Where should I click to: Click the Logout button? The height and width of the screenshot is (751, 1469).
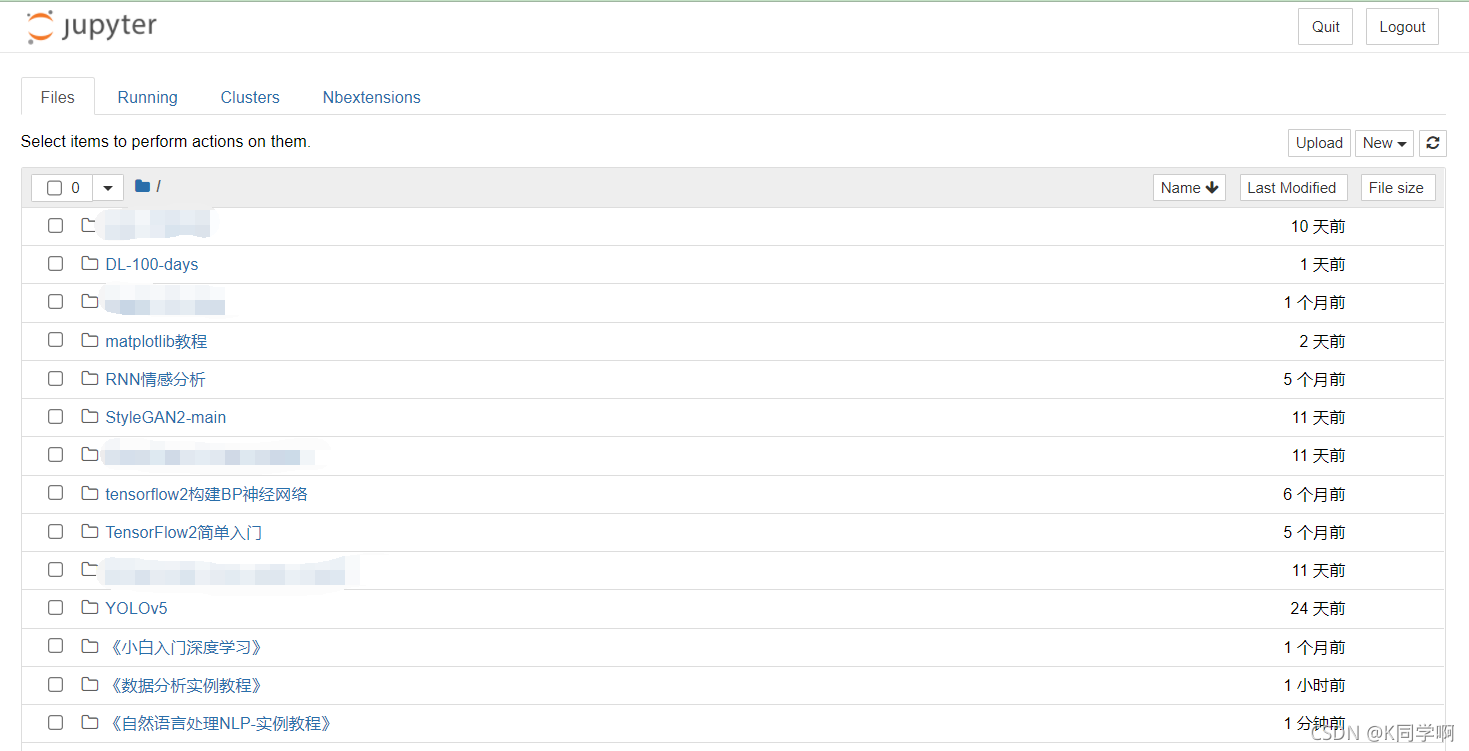pyautogui.click(x=1402, y=27)
